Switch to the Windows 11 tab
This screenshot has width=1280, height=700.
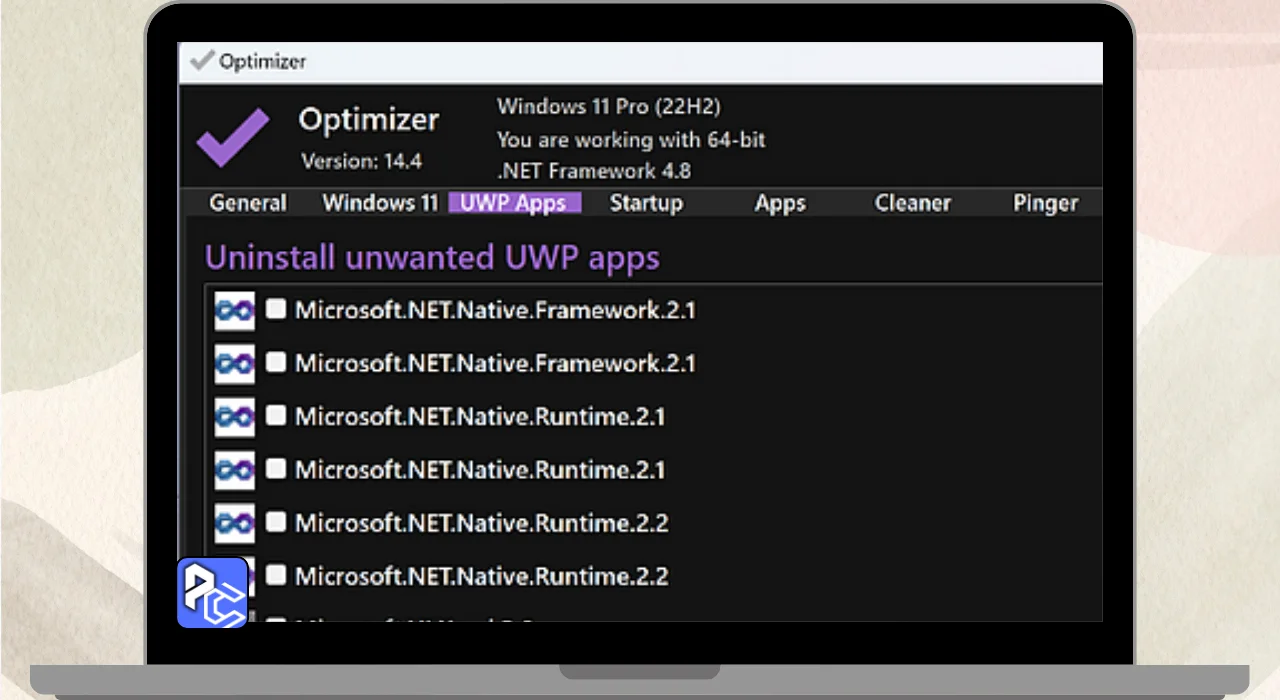380,203
